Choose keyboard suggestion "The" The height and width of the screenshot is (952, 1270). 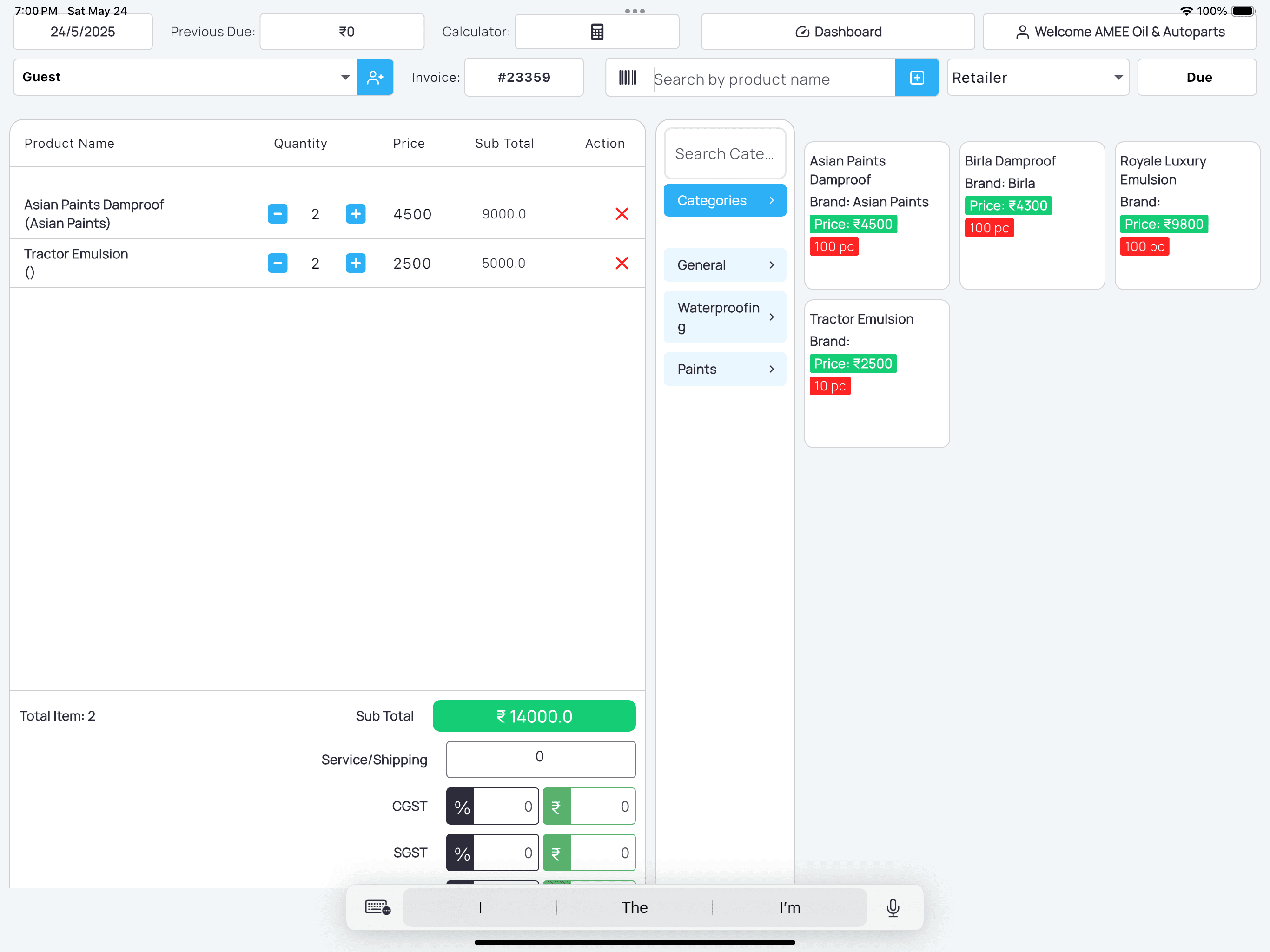pyautogui.click(x=635, y=907)
